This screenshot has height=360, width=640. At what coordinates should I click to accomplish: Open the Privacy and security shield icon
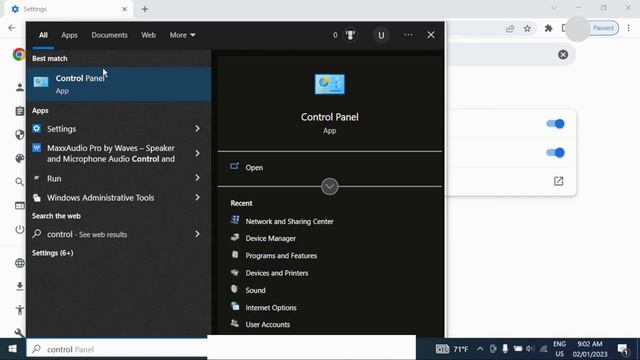click(19, 135)
